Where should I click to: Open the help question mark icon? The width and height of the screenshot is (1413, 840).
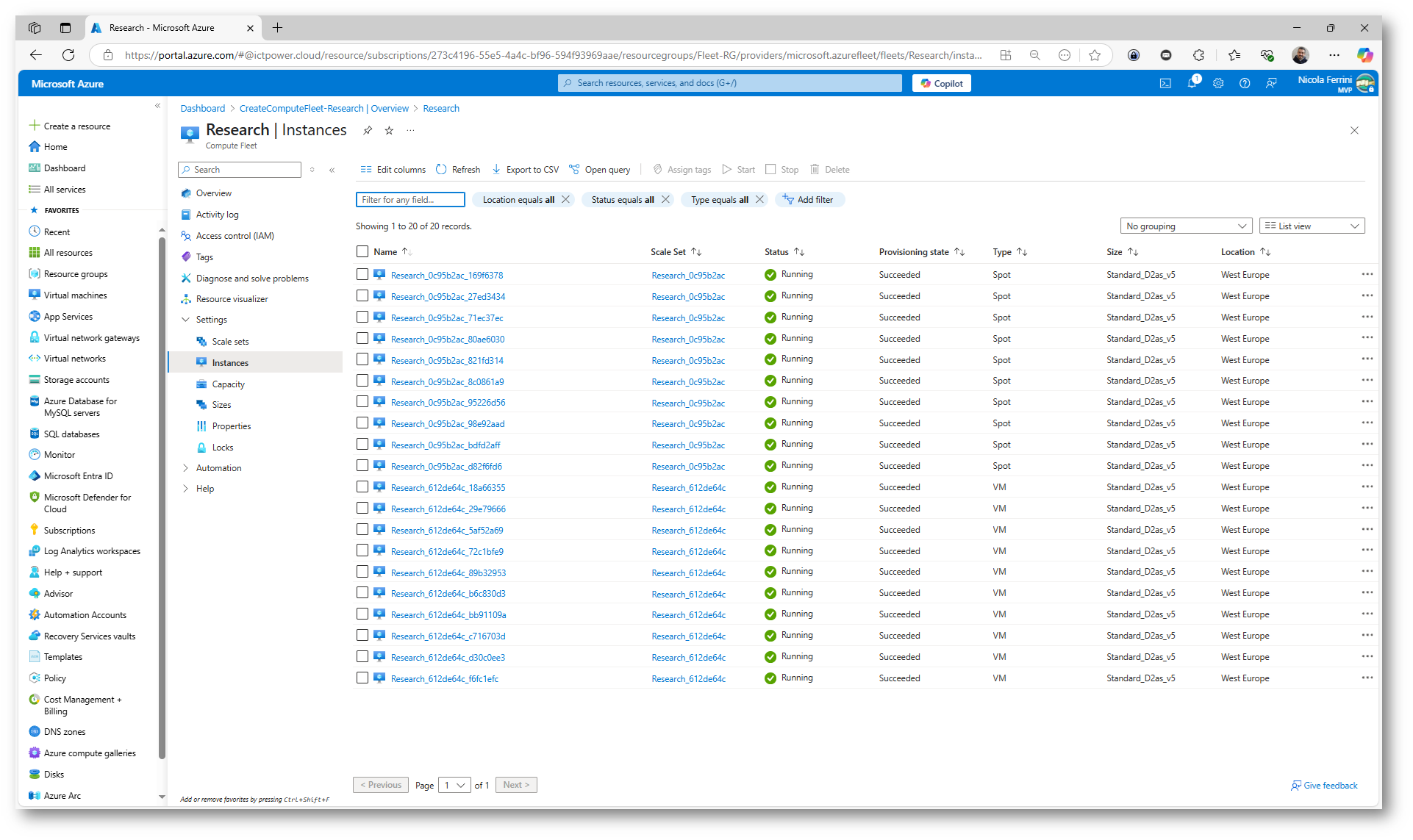[1245, 84]
